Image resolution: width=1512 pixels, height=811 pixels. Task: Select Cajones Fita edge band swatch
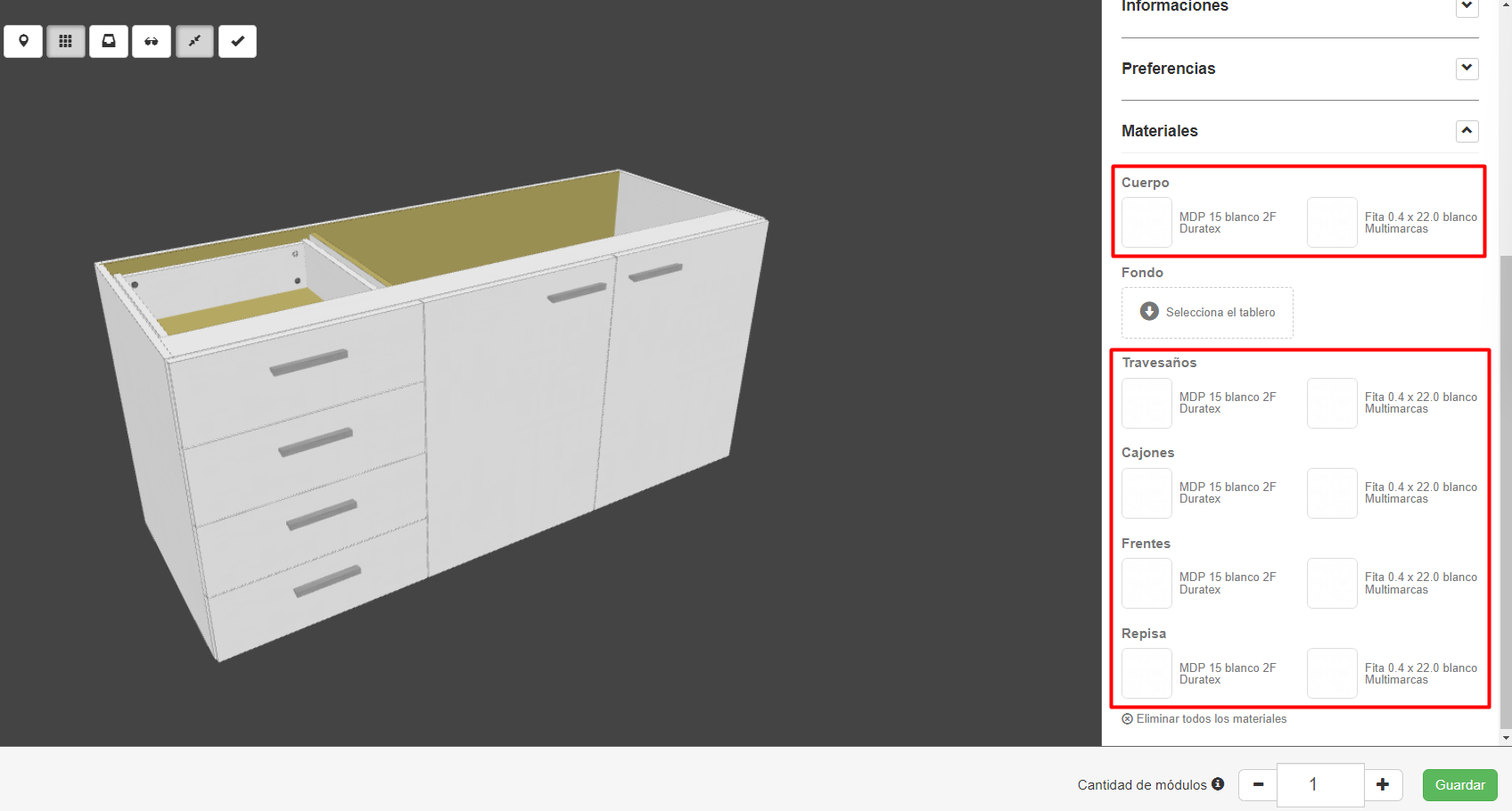[x=1332, y=493]
